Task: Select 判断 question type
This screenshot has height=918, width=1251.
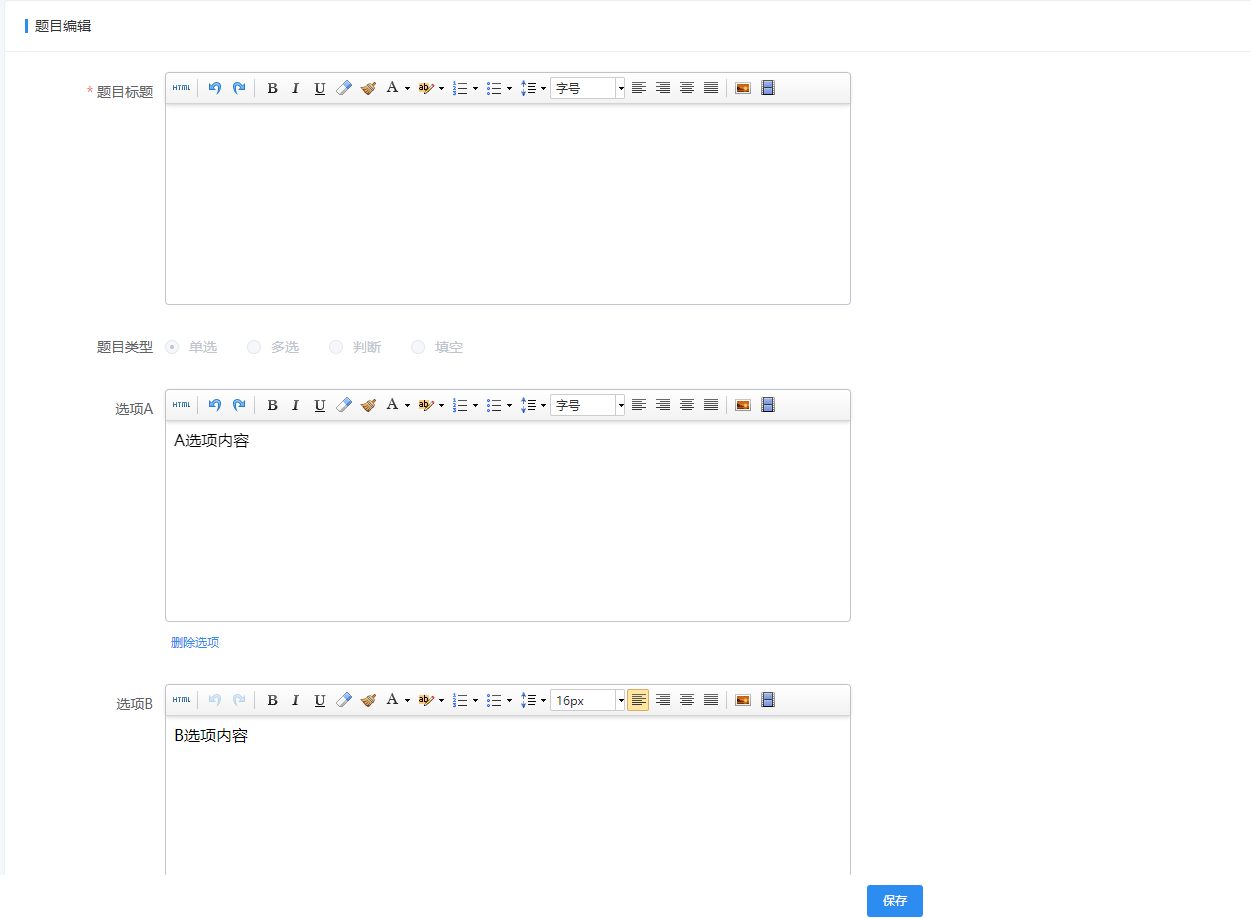Action: click(336, 347)
